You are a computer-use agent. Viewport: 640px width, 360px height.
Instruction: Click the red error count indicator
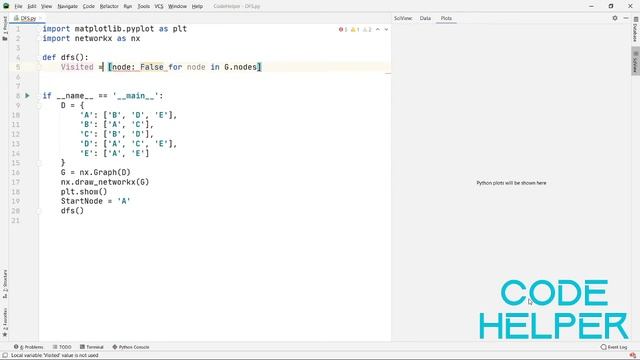point(343,29)
